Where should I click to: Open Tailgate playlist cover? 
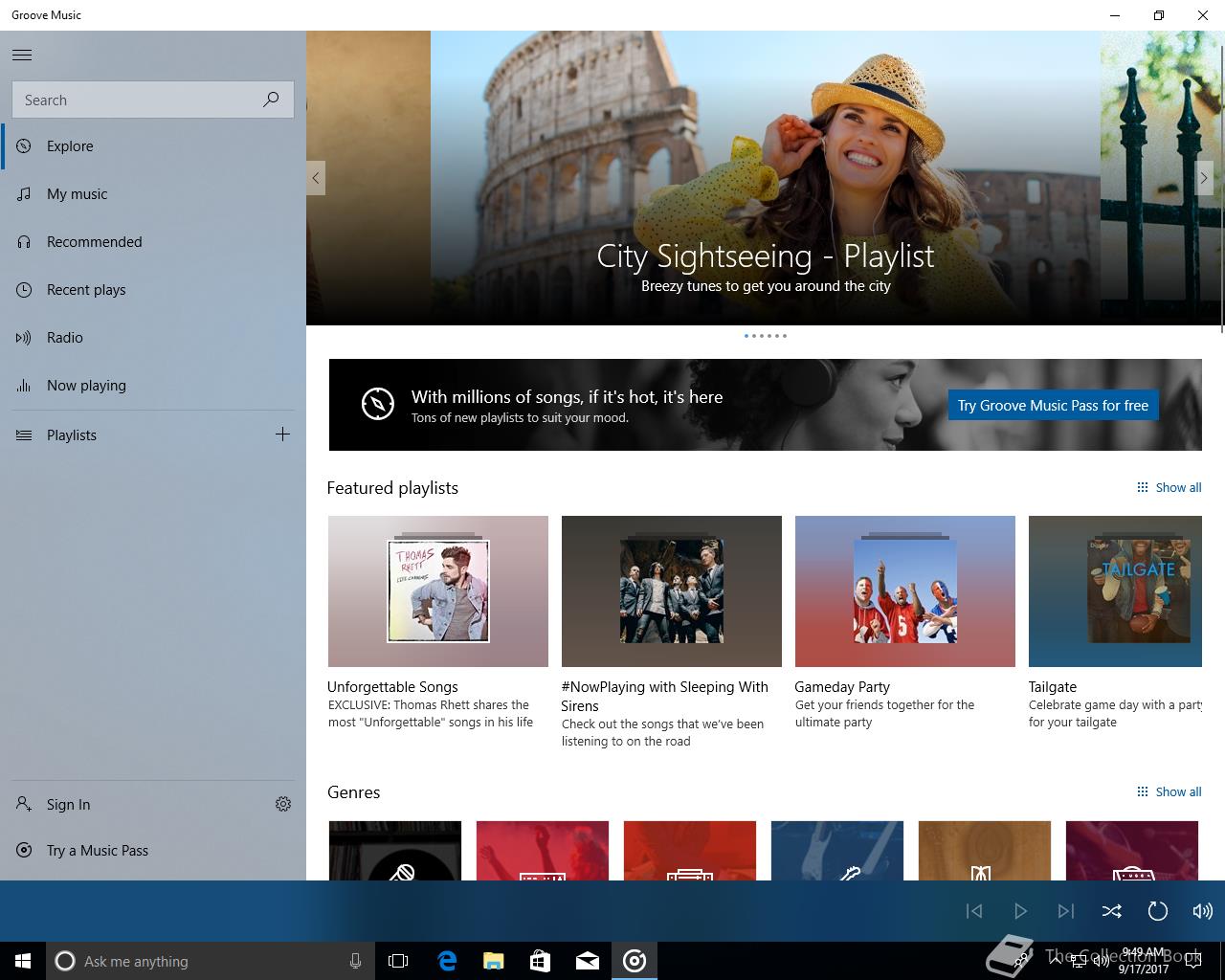pos(1115,591)
